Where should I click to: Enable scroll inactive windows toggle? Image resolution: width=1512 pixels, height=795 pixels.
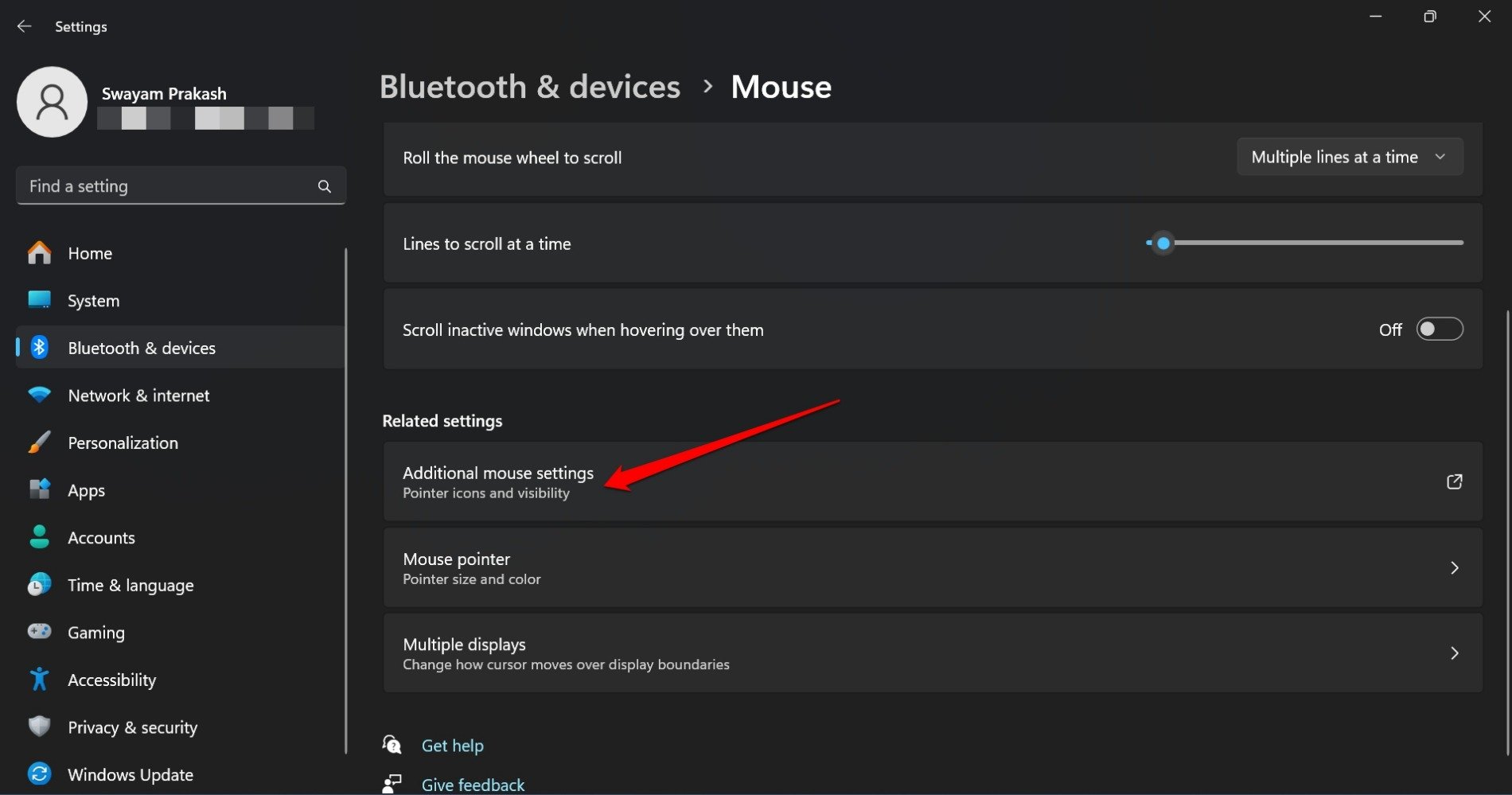click(x=1439, y=329)
